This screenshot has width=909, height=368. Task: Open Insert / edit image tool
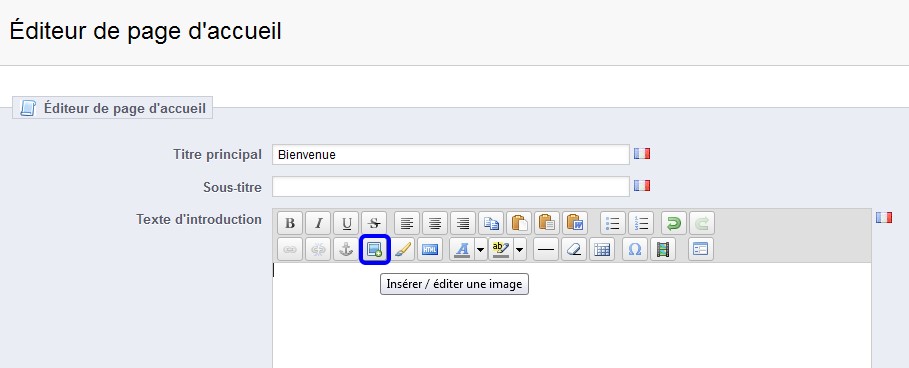tap(374, 250)
